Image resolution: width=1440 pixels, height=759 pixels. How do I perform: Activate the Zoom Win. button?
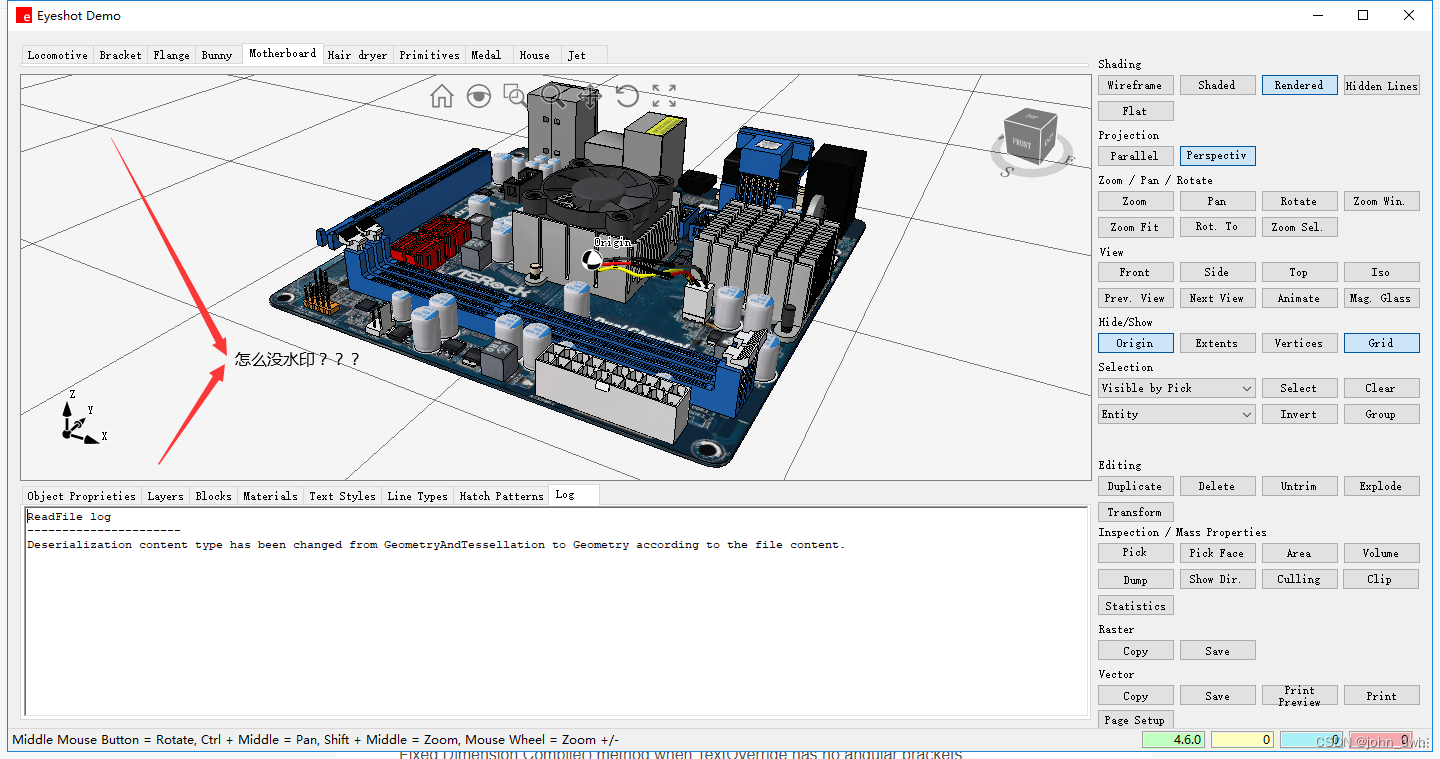[x=1381, y=201]
